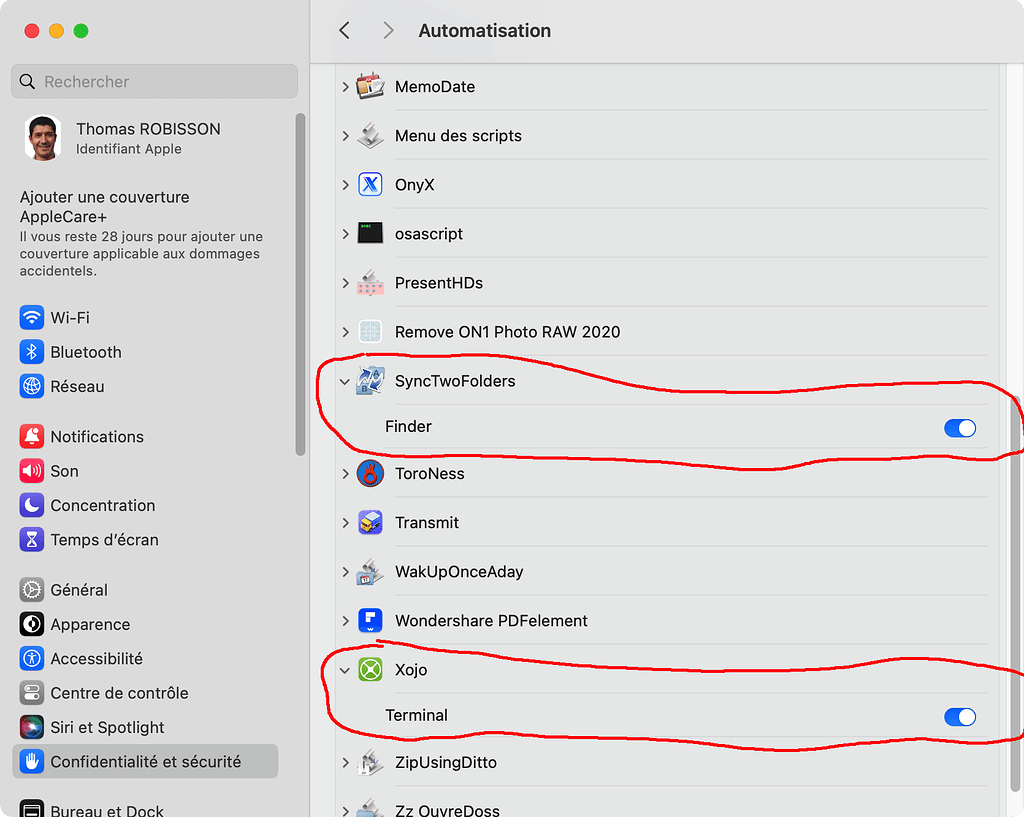Click the WakUpOnceAday app icon
The height and width of the screenshot is (817, 1024).
tap(370, 571)
